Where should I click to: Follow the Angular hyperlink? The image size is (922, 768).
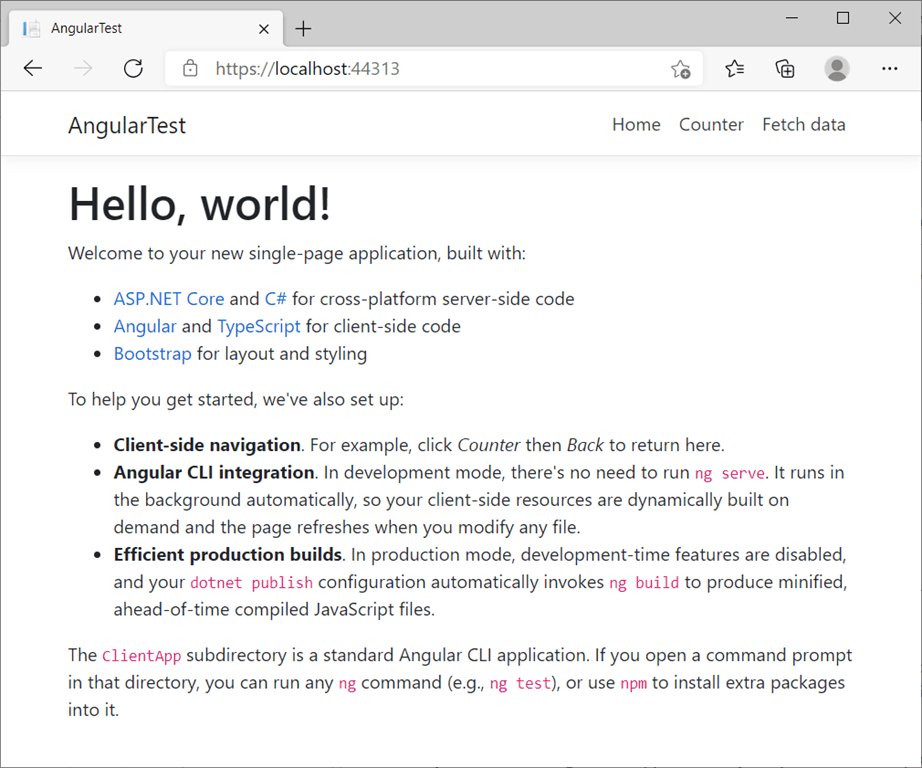(145, 326)
